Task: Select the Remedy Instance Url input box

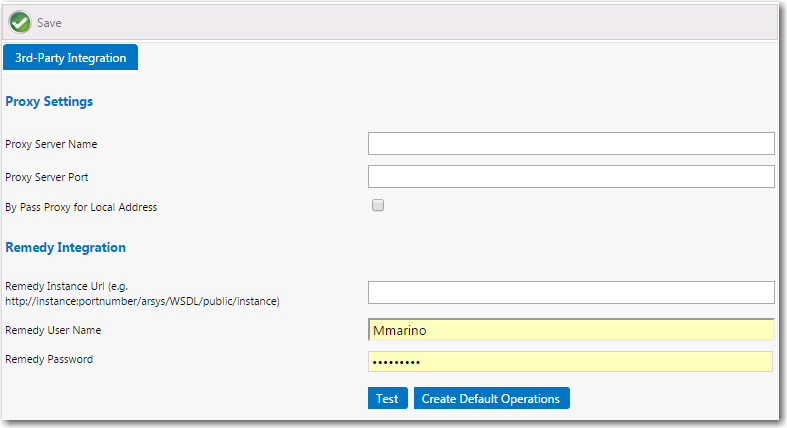Action: 570,292
